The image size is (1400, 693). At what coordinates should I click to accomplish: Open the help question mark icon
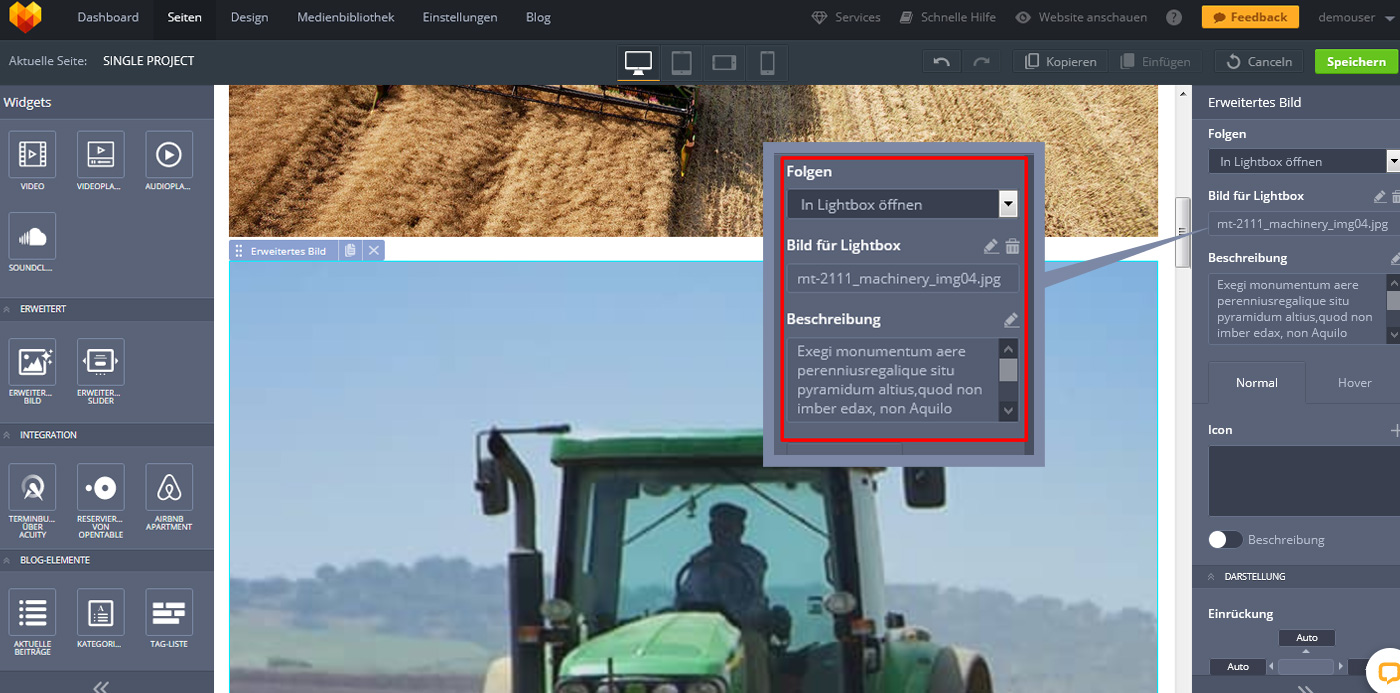1174,17
